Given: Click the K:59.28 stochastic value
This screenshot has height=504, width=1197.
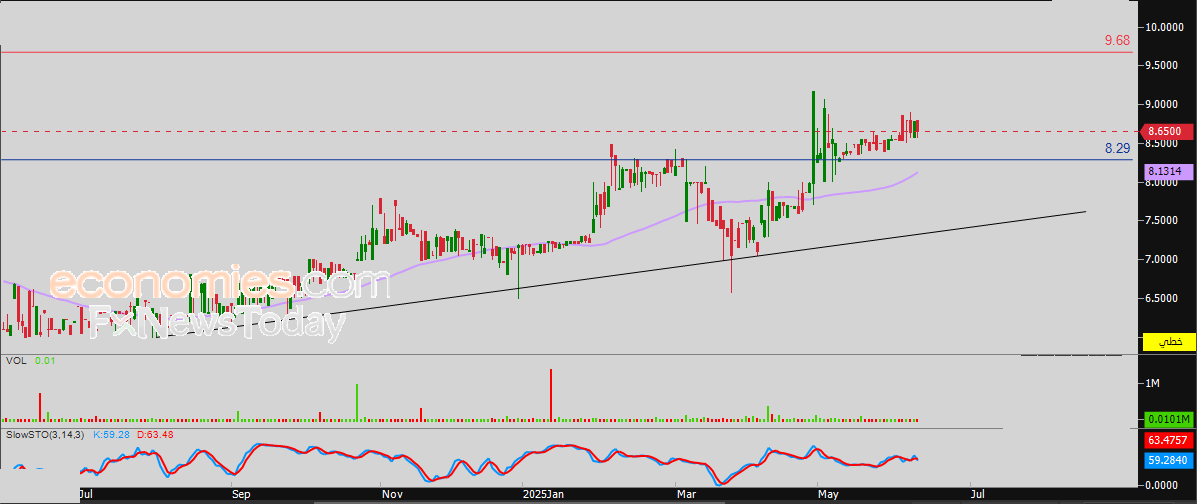Looking at the screenshot, I should point(111,435).
